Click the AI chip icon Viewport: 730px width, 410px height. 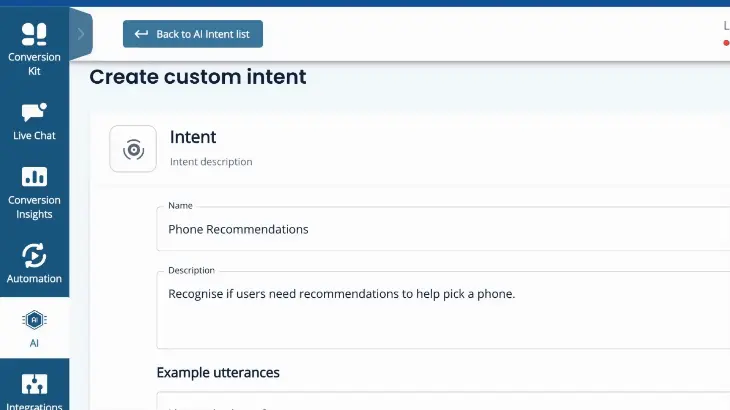click(x=34, y=320)
